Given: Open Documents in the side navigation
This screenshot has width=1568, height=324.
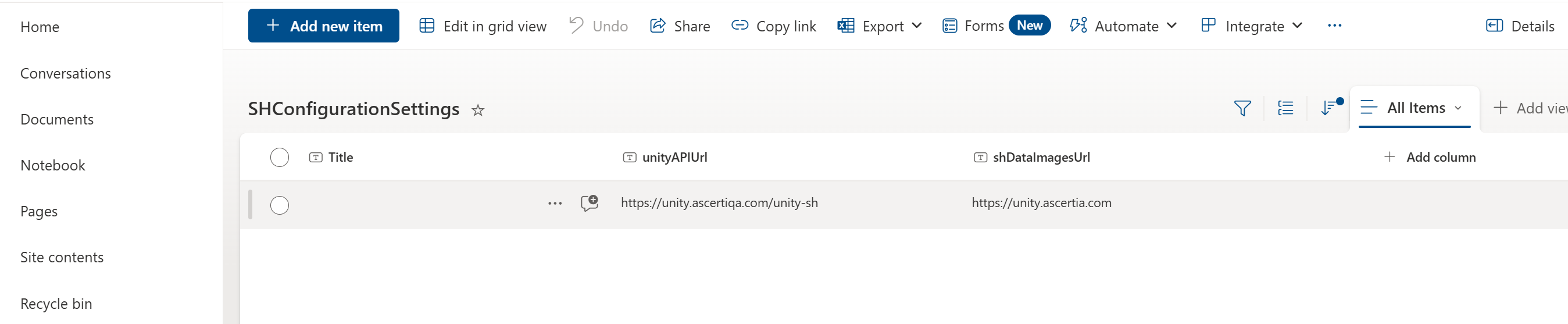Looking at the screenshot, I should [x=56, y=119].
